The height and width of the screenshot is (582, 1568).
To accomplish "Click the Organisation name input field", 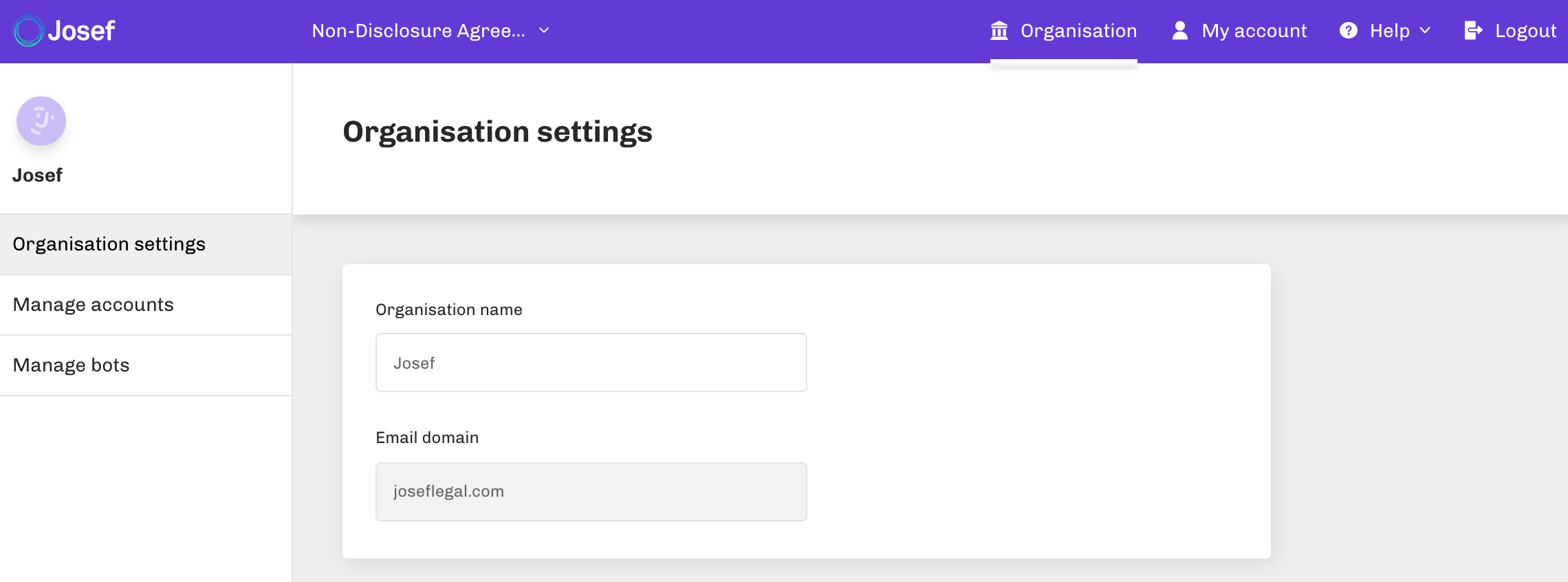I will pyautogui.click(x=591, y=363).
